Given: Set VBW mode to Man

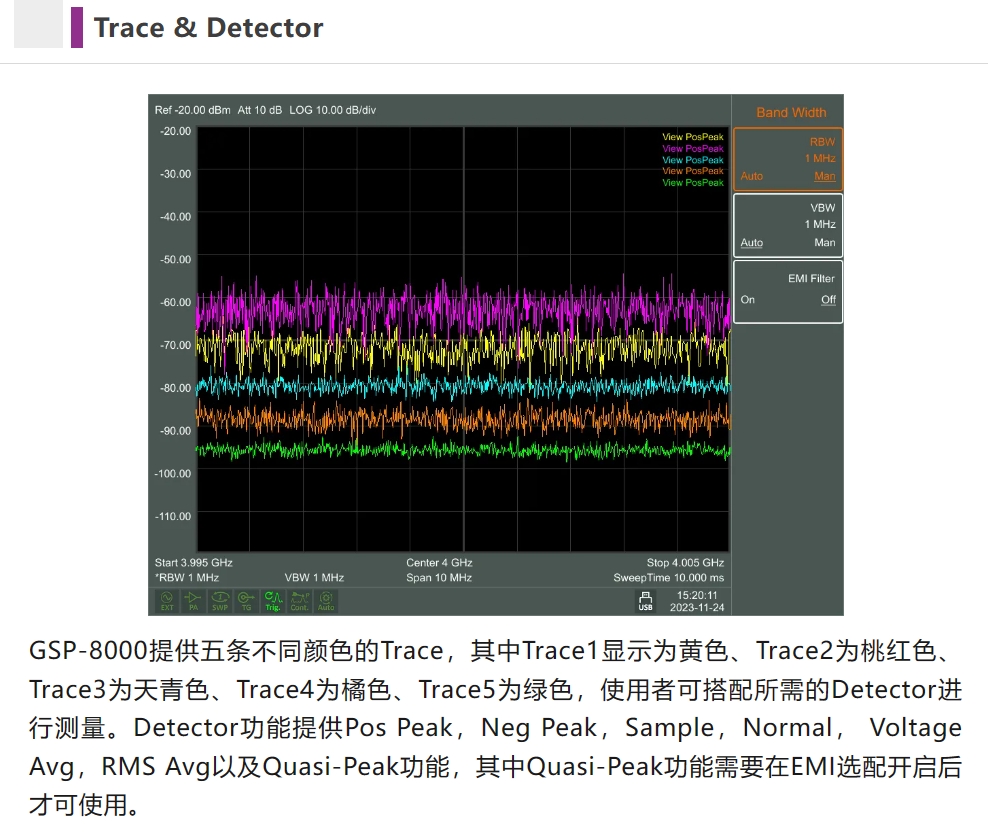Looking at the screenshot, I should click(824, 243).
